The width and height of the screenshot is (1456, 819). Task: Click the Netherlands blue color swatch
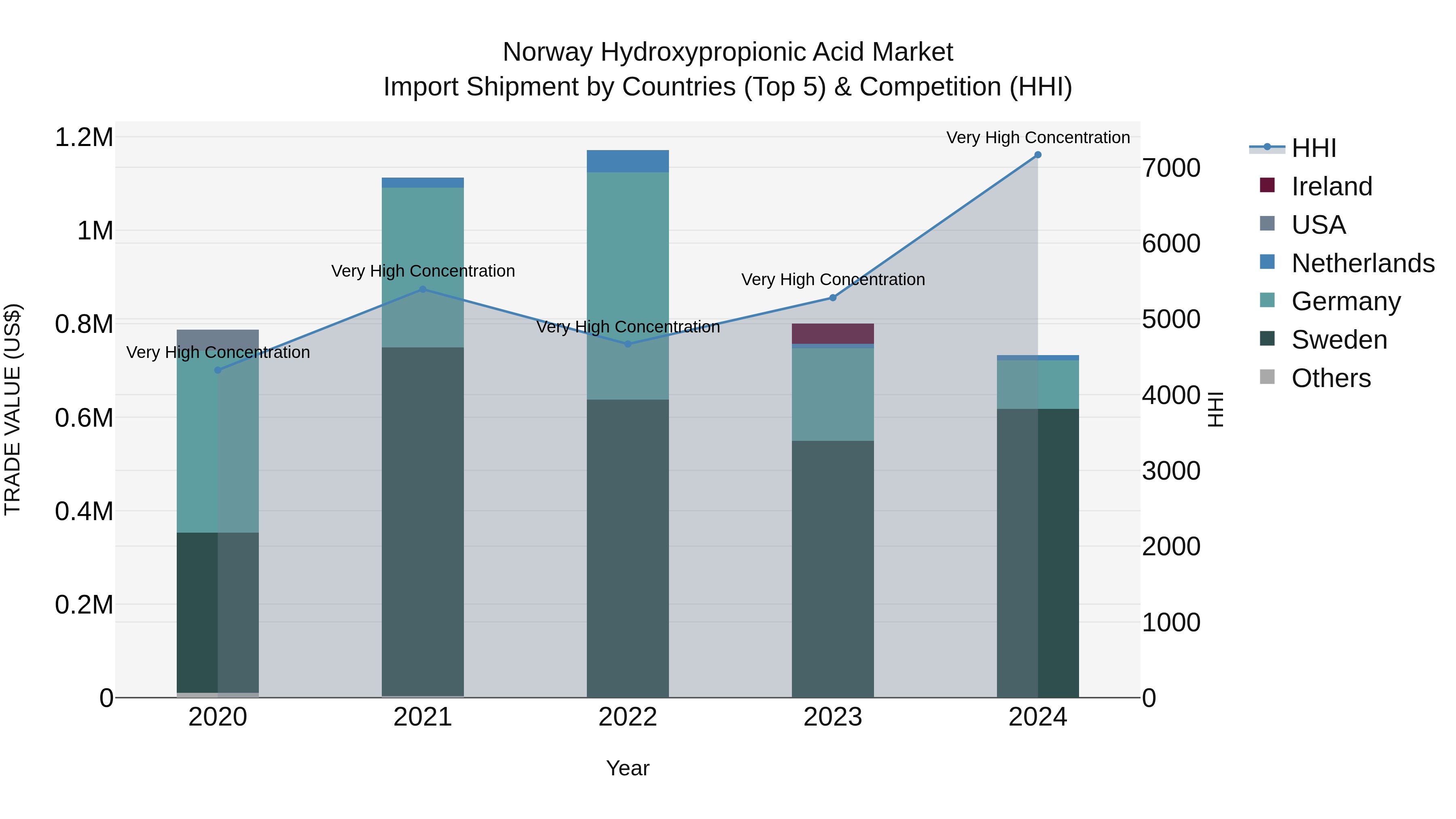pos(1267,262)
